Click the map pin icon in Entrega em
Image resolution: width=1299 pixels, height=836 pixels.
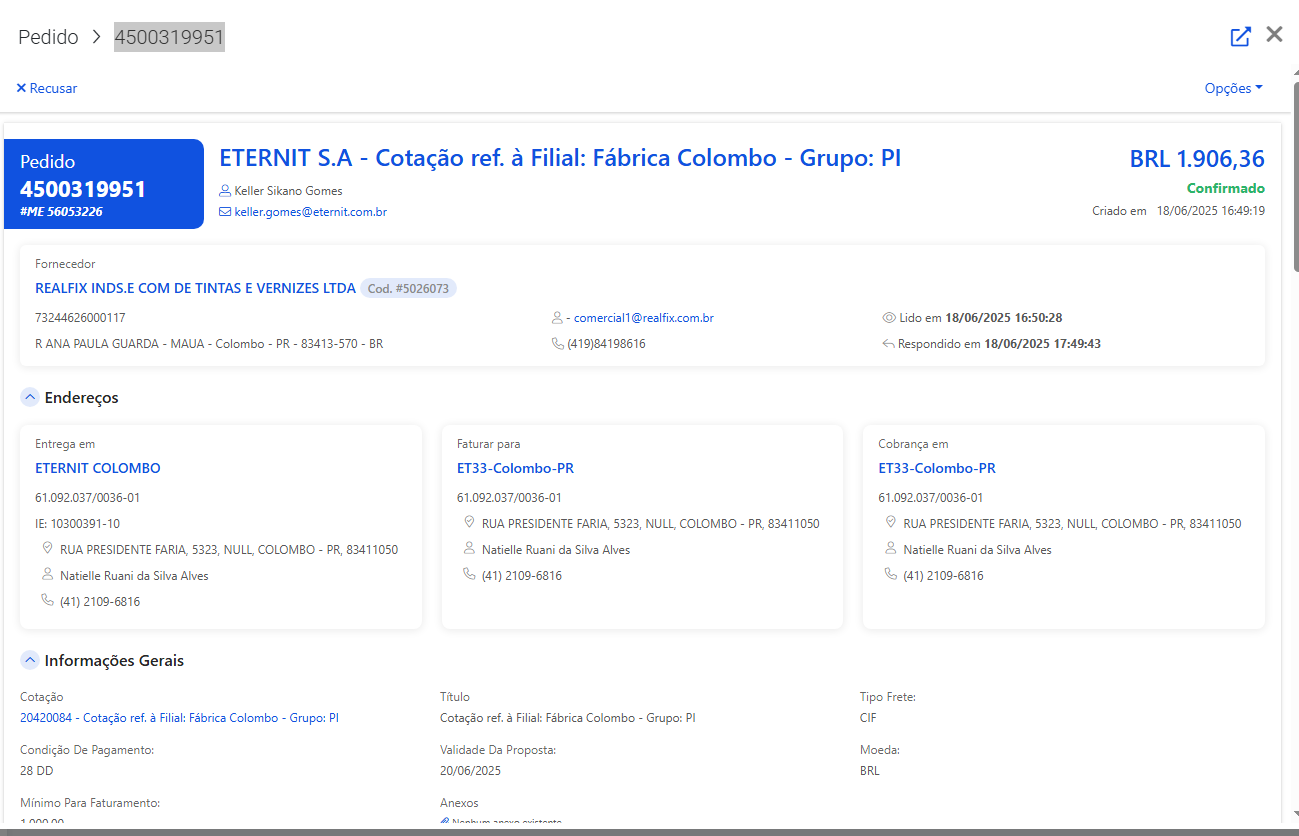pyautogui.click(x=46, y=549)
